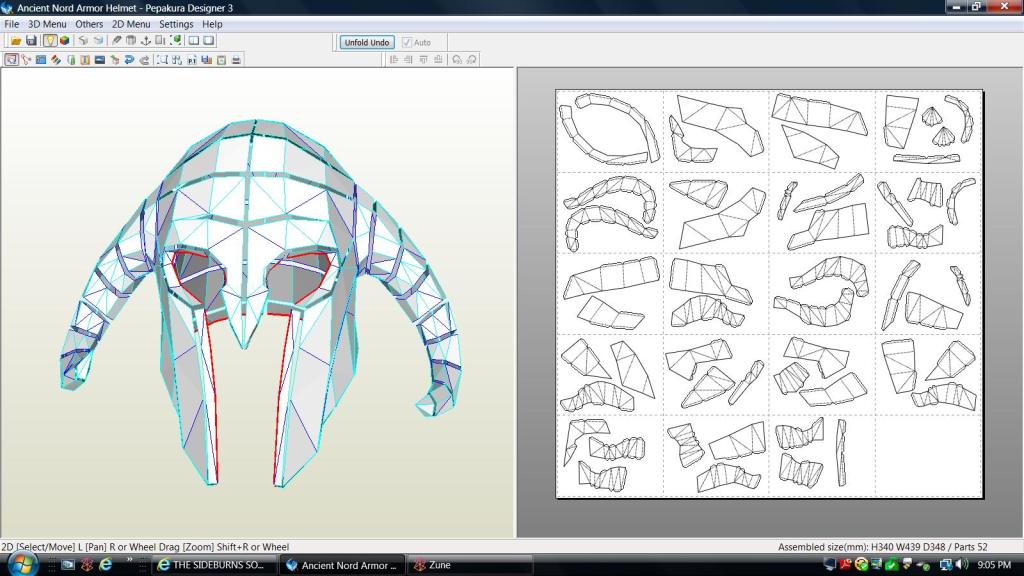Click the red and blue striped eraser icon
Image resolution: width=1024 pixels, height=576 pixels.
pos(56,59)
